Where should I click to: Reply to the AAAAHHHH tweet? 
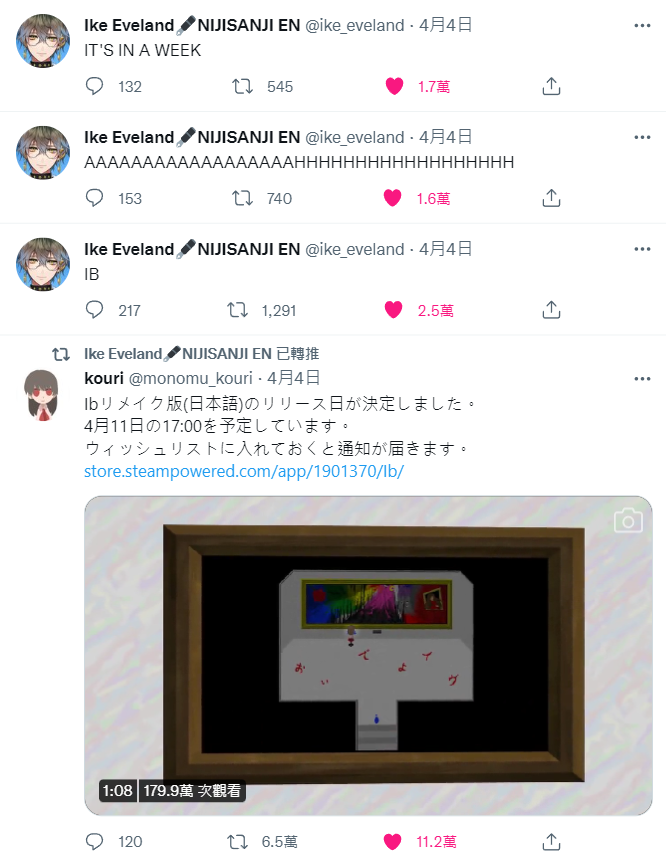pyautogui.click(x=94, y=198)
